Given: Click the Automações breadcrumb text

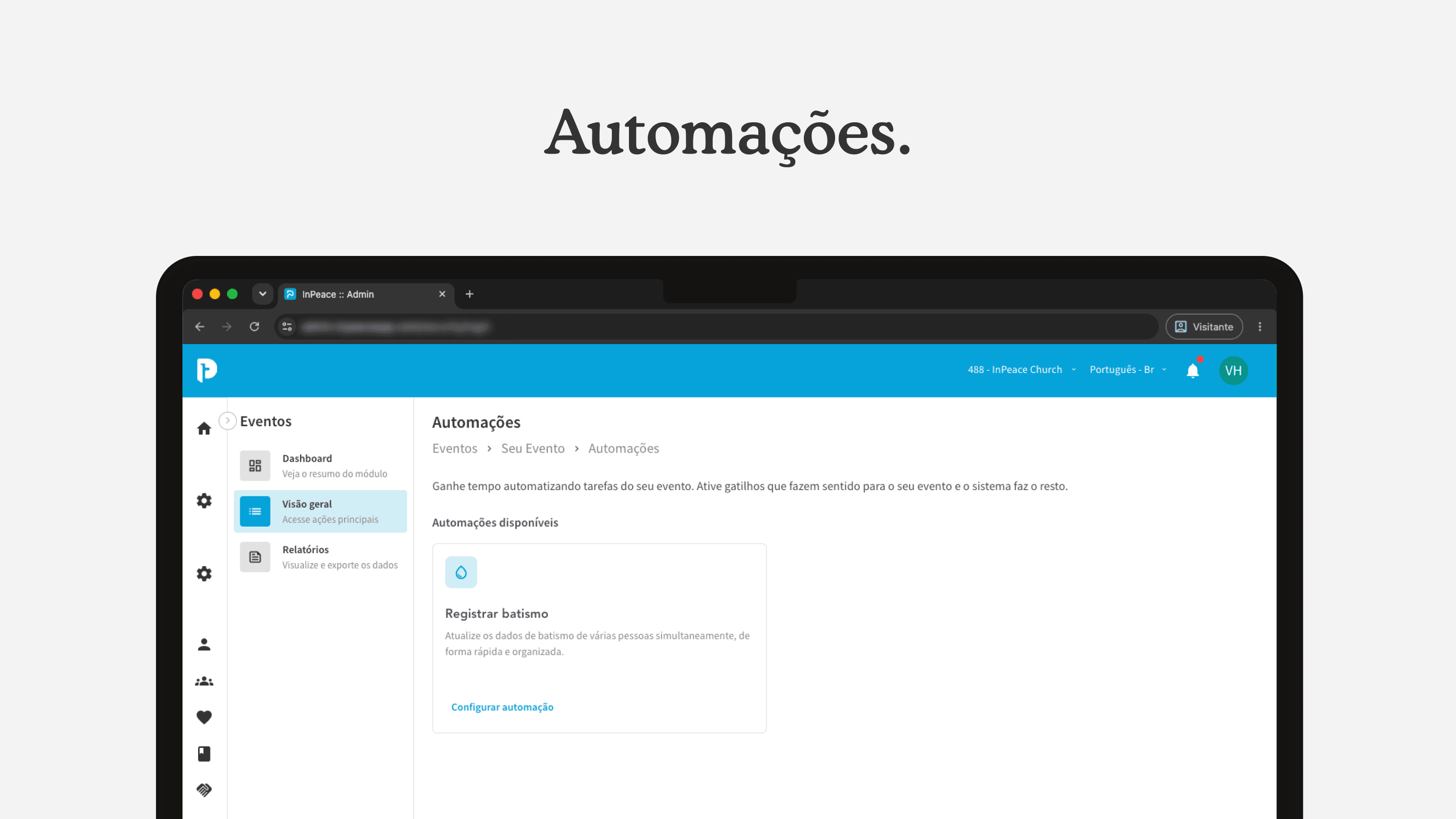Looking at the screenshot, I should (623, 448).
